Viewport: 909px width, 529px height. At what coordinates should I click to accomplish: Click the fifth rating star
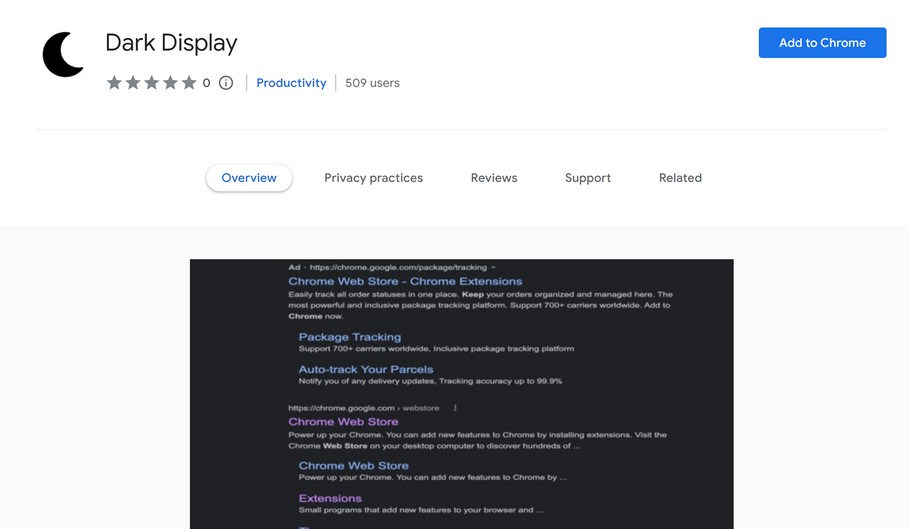(x=189, y=83)
